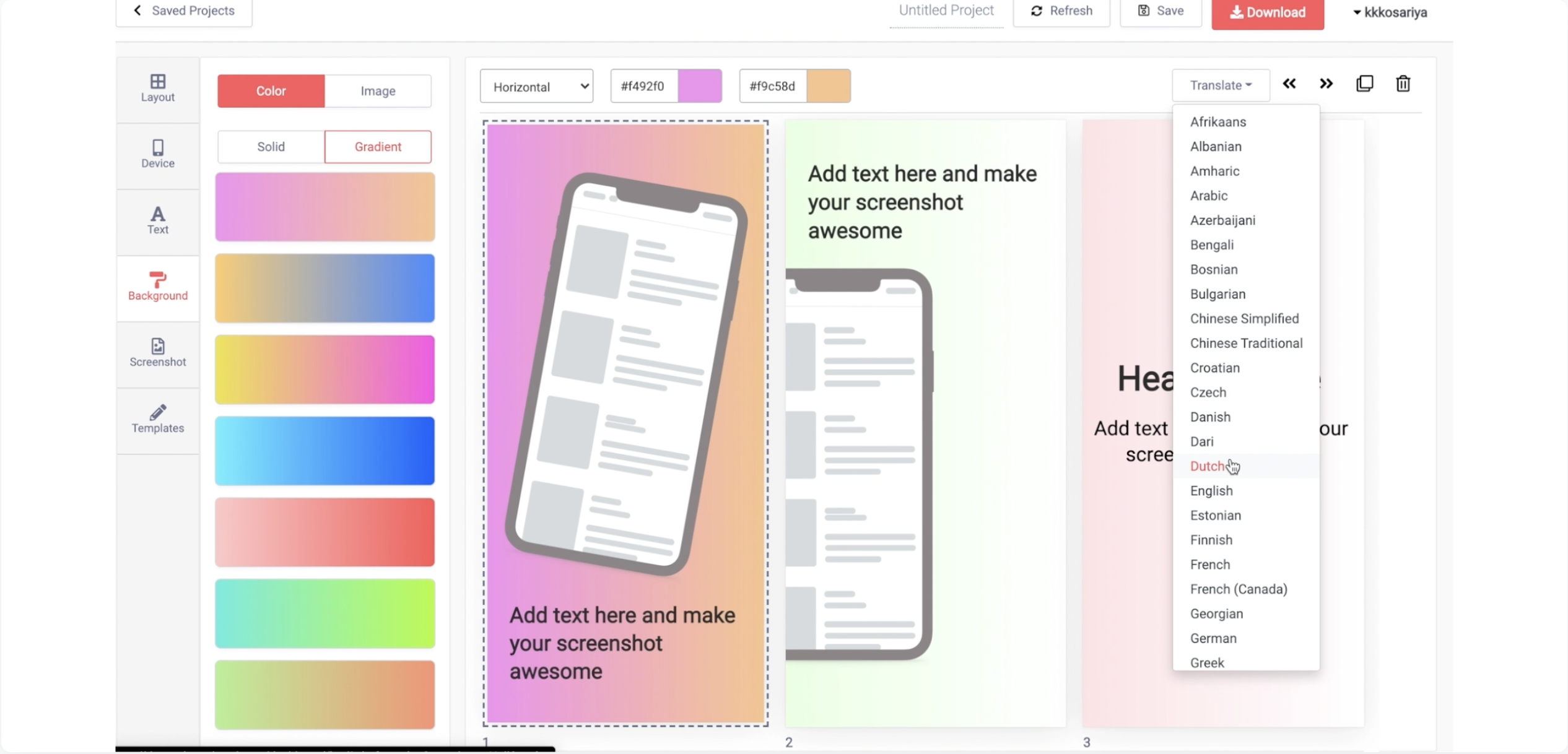The height and width of the screenshot is (754, 1568).
Task: Open the Text tool panel
Action: (x=157, y=220)
